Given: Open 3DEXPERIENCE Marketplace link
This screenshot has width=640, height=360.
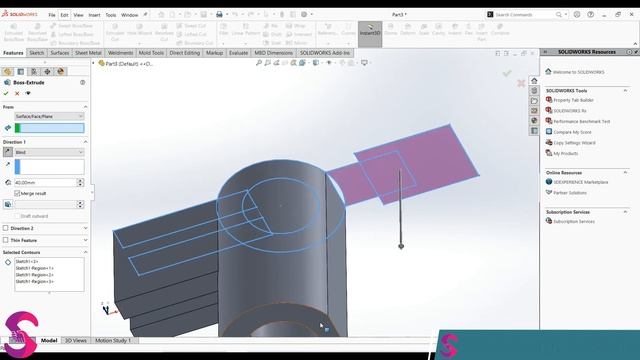Looking at the screenshot, I should 580,182.
